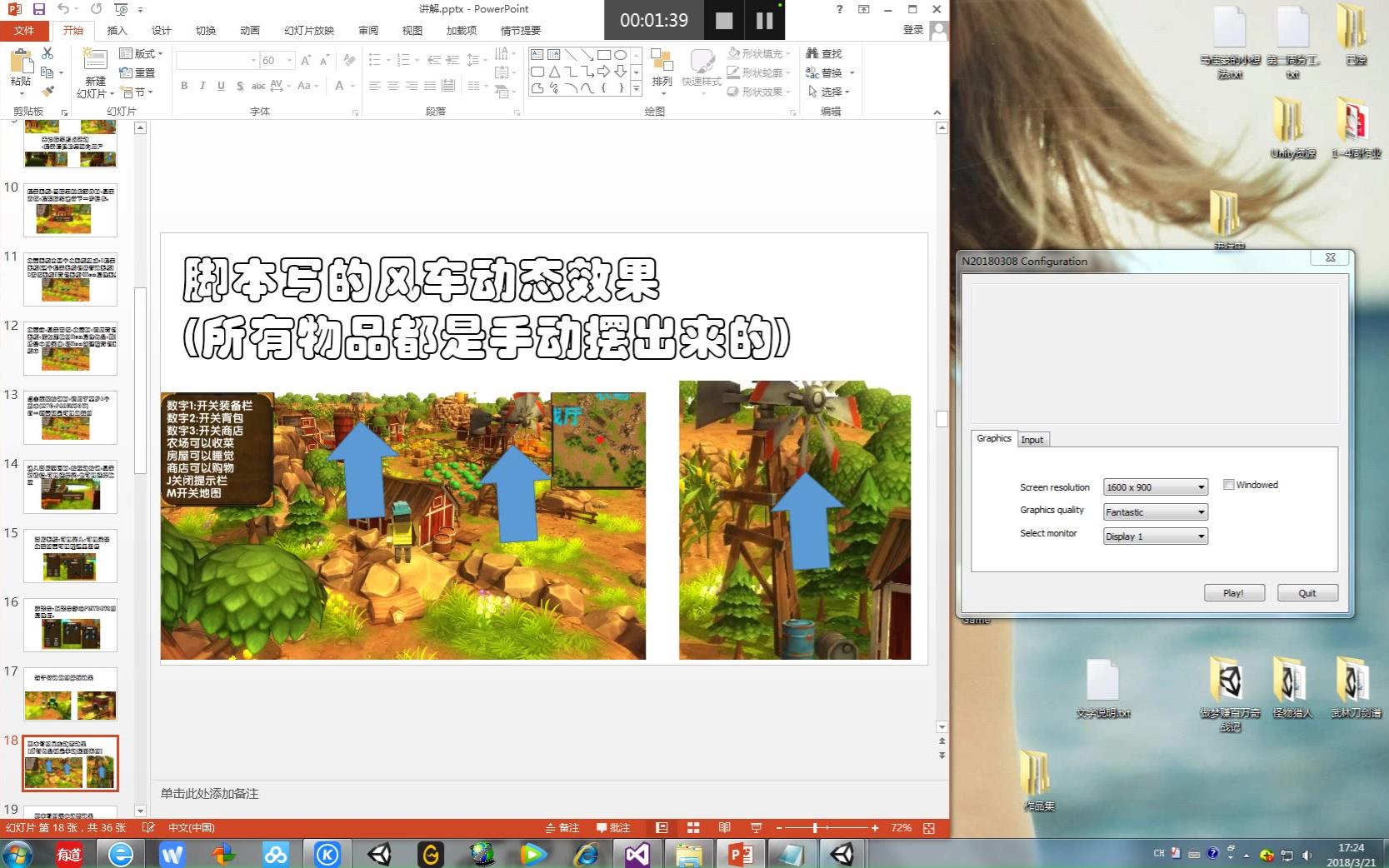
Task: Toggle italic formatting in the ribbon
Action: coord(202,86)
